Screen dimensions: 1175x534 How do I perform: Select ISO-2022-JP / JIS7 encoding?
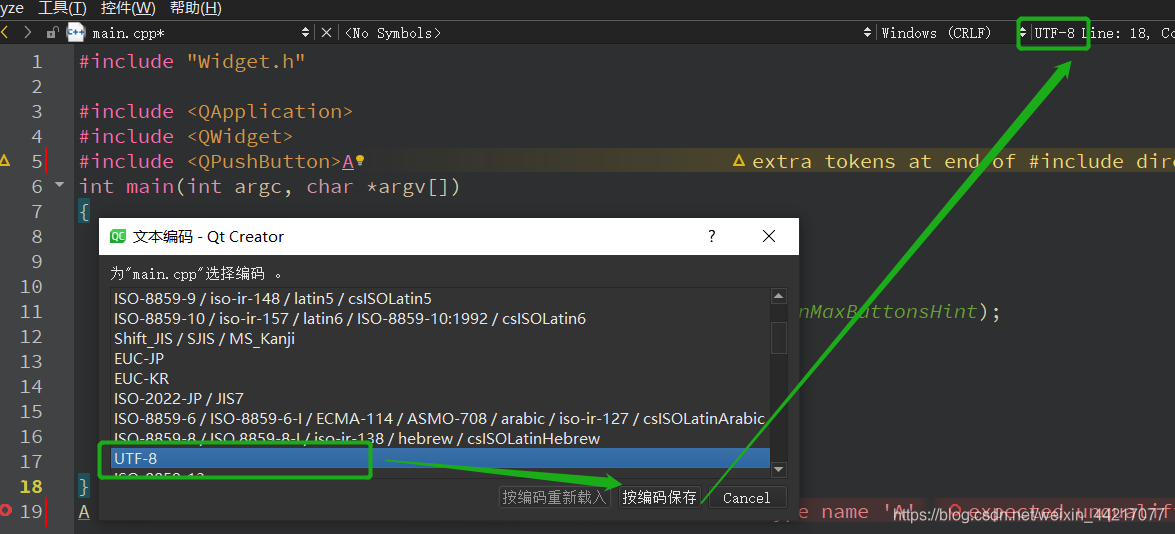click(x=440, y=398)
